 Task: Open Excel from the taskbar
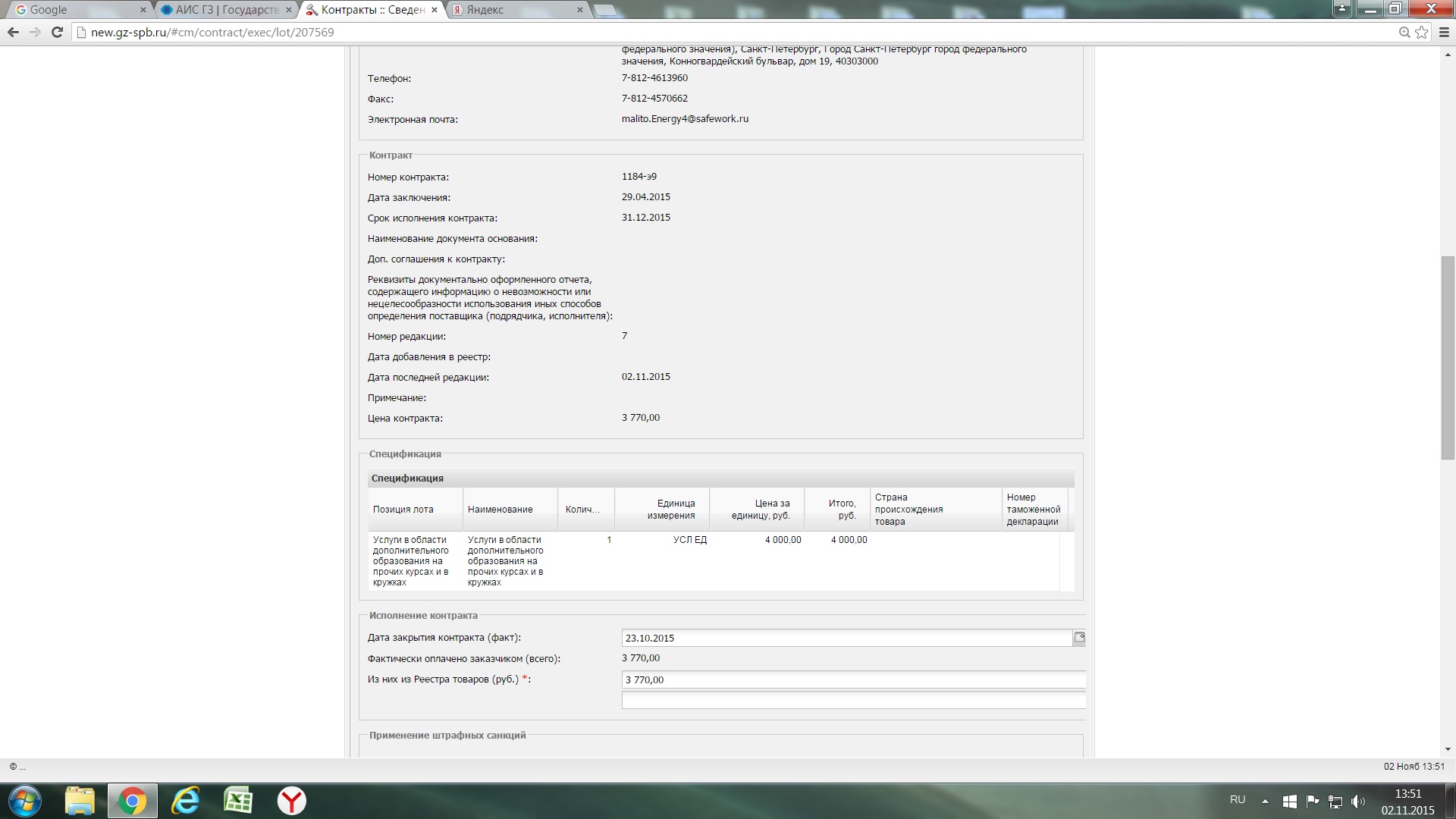pos(238,801)
